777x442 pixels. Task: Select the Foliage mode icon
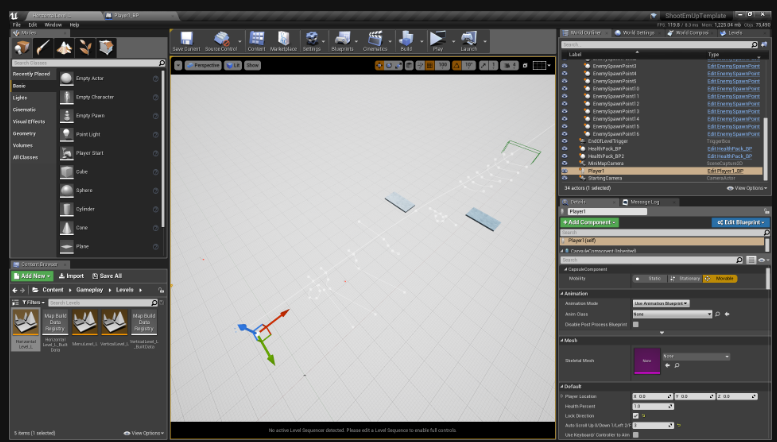tap(85, 48)
